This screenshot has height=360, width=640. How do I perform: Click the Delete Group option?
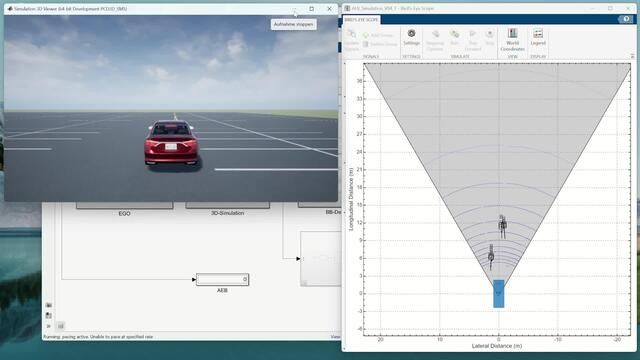[380, 44]
